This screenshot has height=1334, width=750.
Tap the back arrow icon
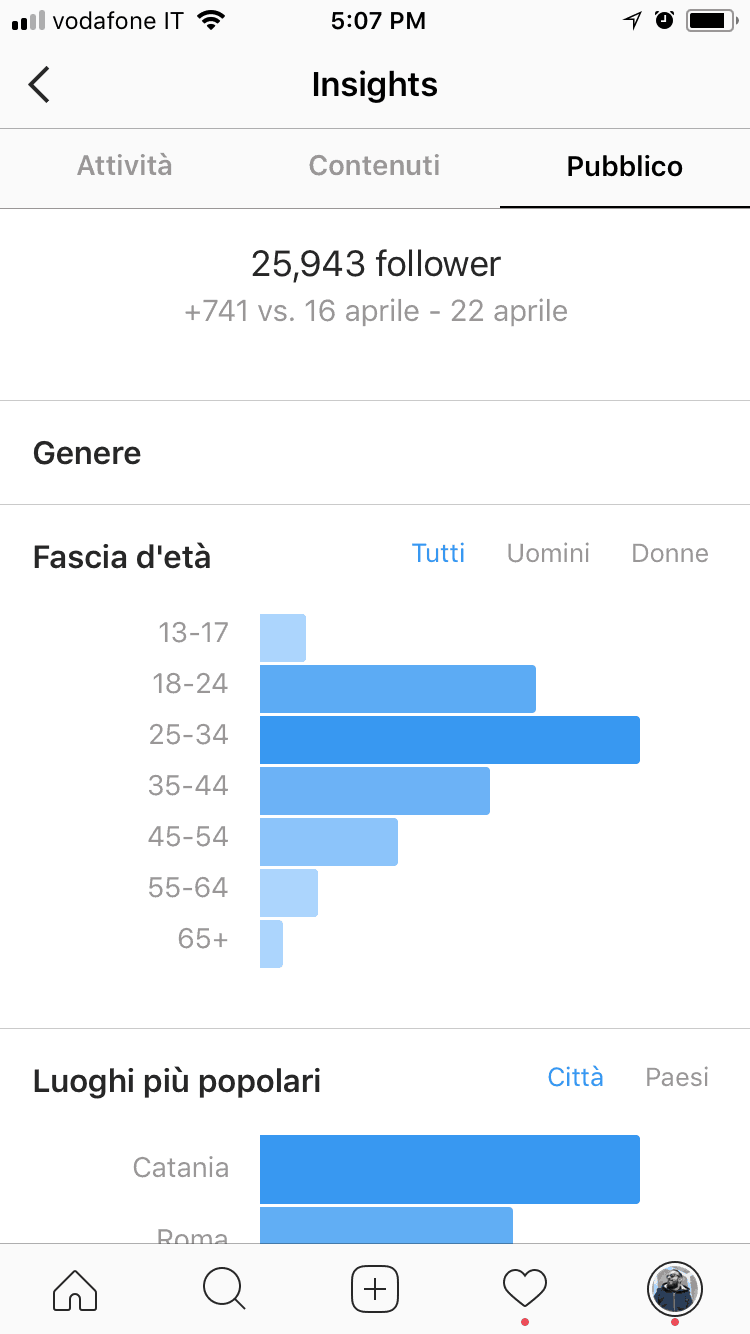coord(39,85)
